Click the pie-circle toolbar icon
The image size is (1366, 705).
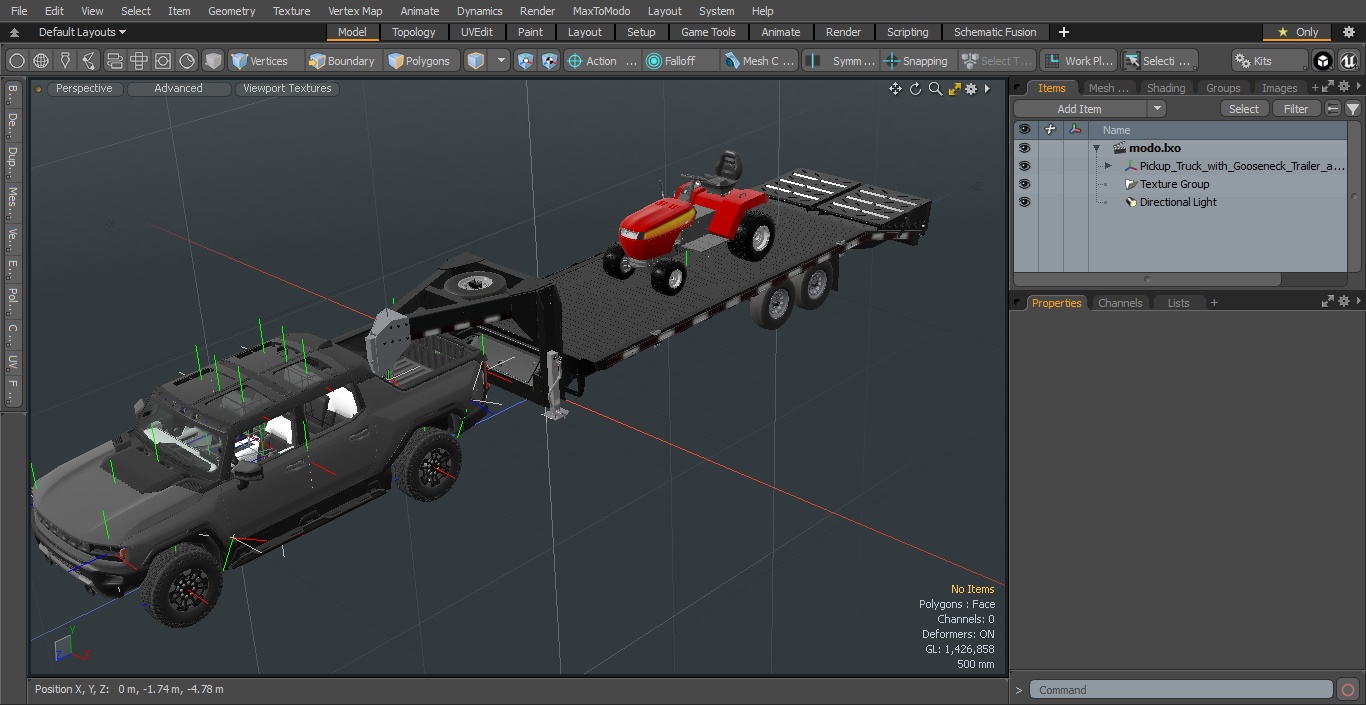pos(187,61)
